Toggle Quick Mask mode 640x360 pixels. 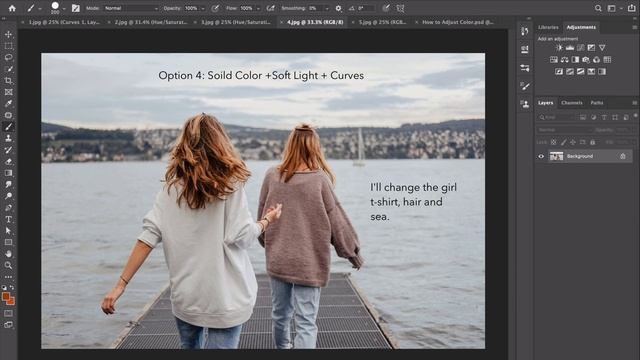click(x=8, y=313)
